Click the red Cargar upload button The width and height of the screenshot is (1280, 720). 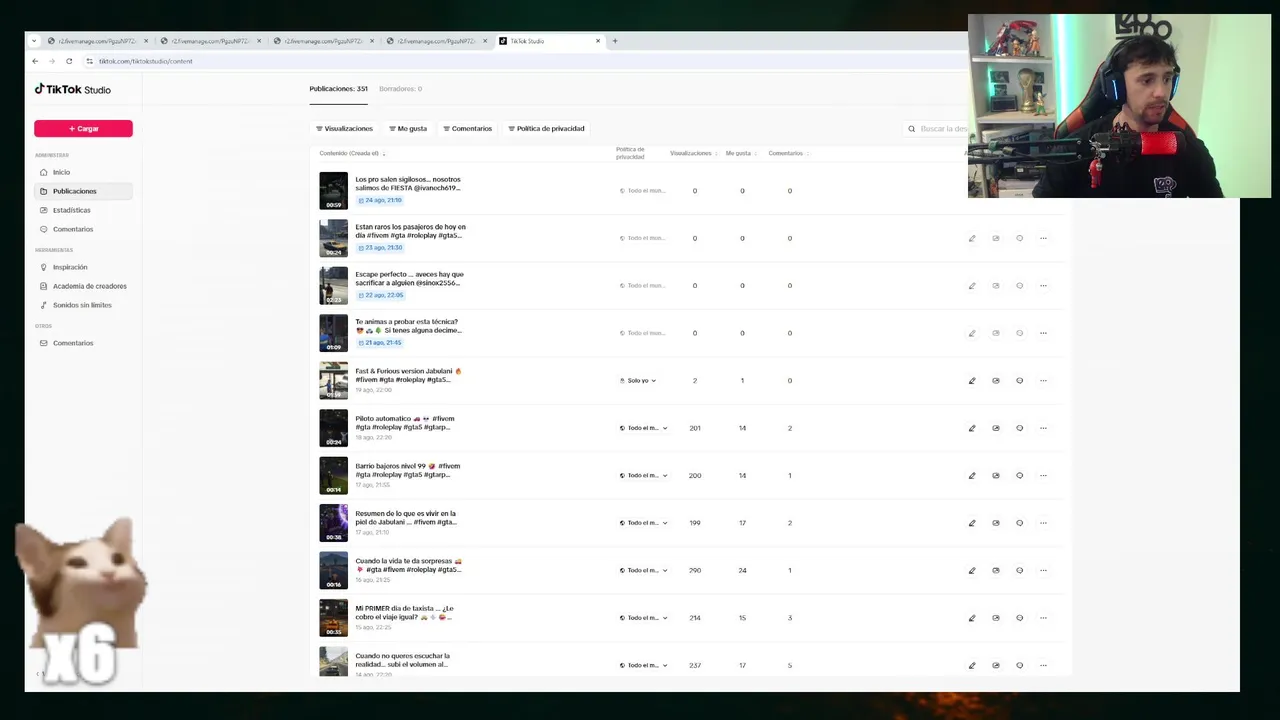(83, 129)
